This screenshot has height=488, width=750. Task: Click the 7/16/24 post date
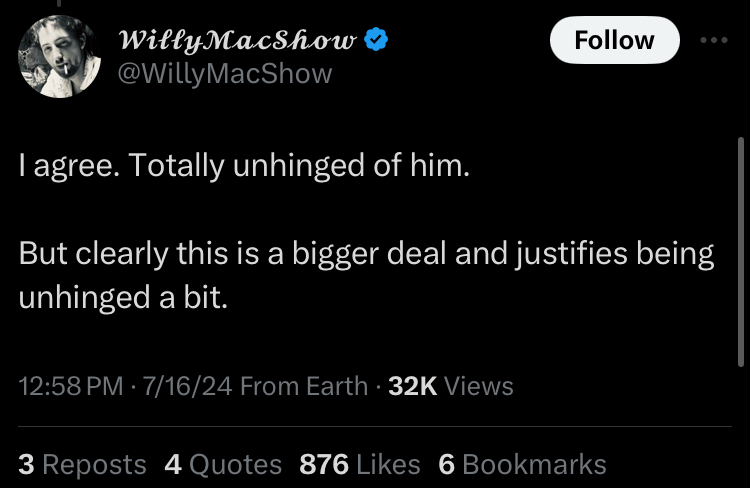click(x=187, y=386)
